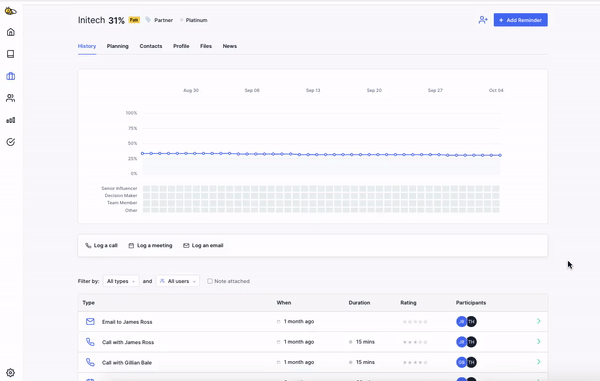Click 15 mins duration for Call with James Ross
The width and height of the screenshot is (600, 381).
click(x=365, y=342)
